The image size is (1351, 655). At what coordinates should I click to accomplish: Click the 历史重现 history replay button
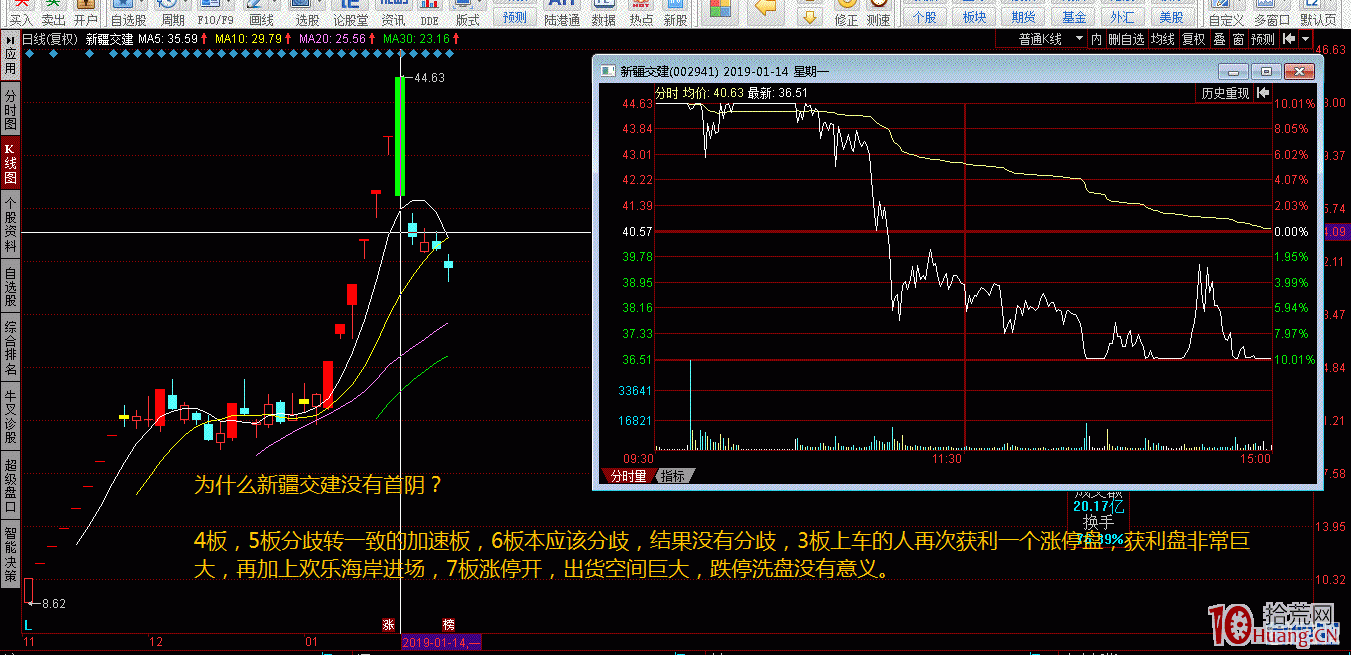tap(1225, 93)
